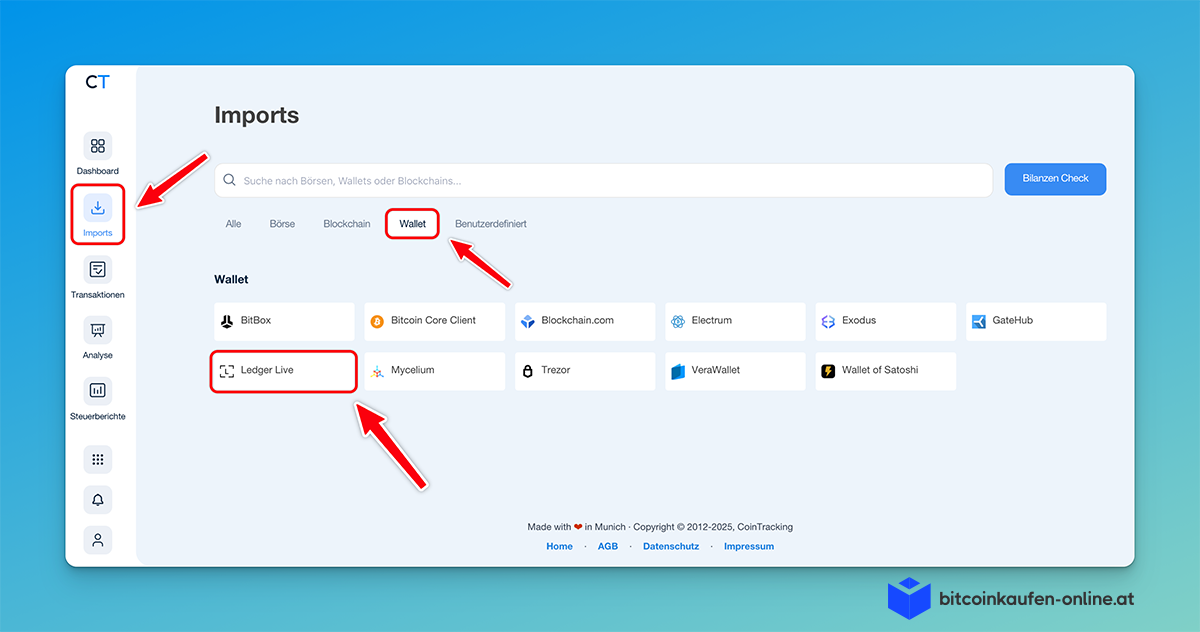Open the Steuerberichte sidebar icon
This screenshot has width=1200, height=632.
click(x=98, y=390)
